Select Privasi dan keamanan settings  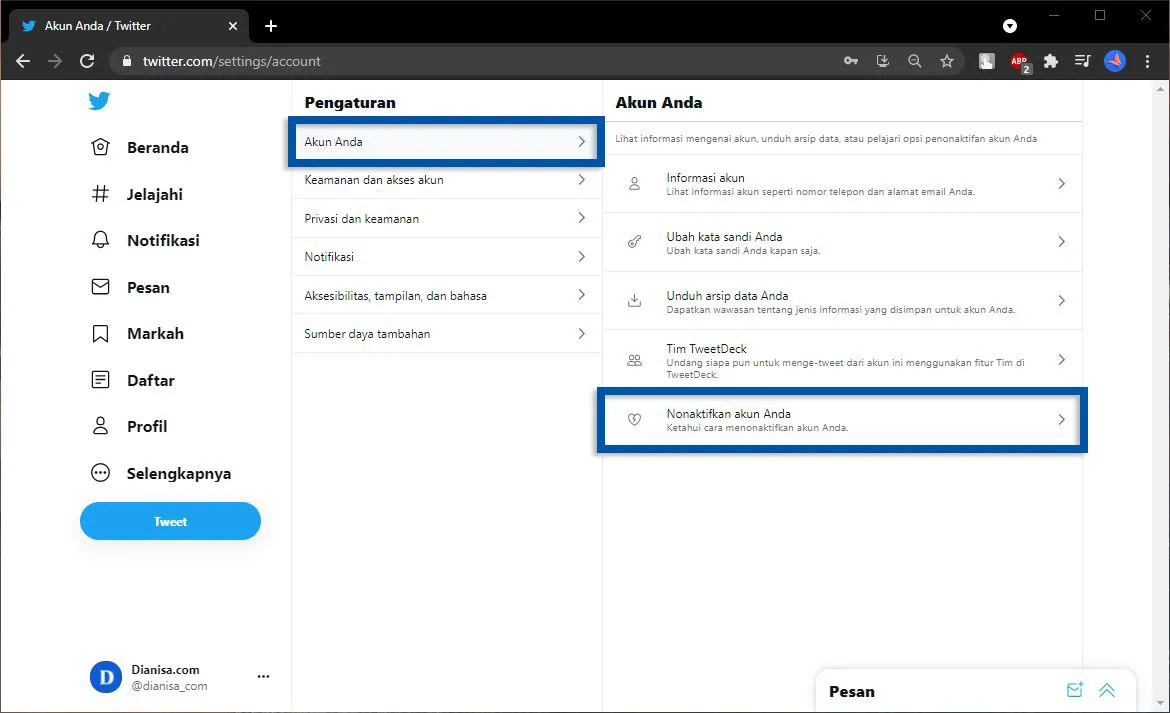click(445, 218)
